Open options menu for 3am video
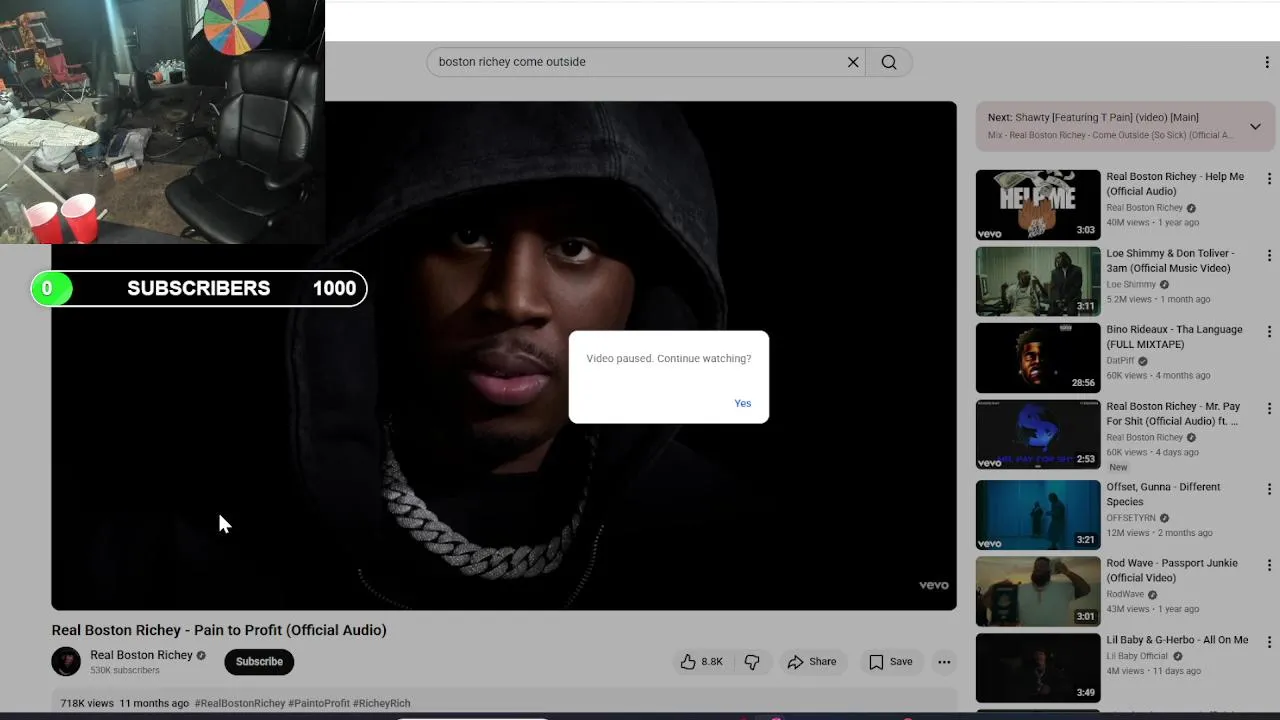 (1269, 256)
